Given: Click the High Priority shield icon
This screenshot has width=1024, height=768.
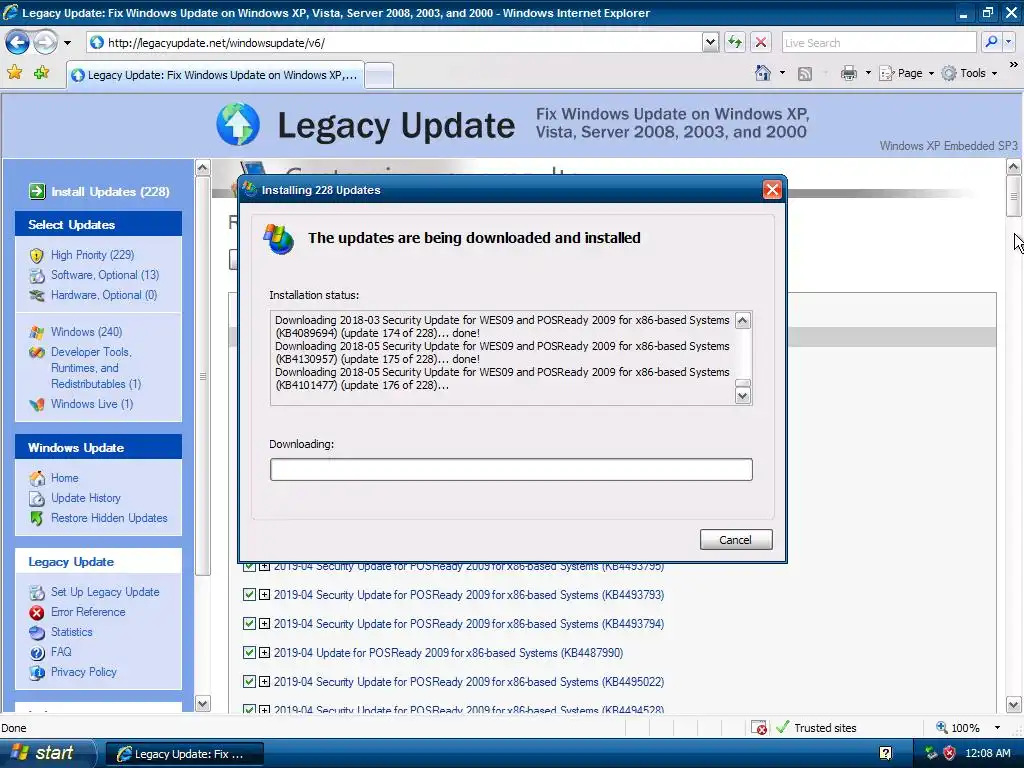Looking at the screenshot, I should pos(37,255).
